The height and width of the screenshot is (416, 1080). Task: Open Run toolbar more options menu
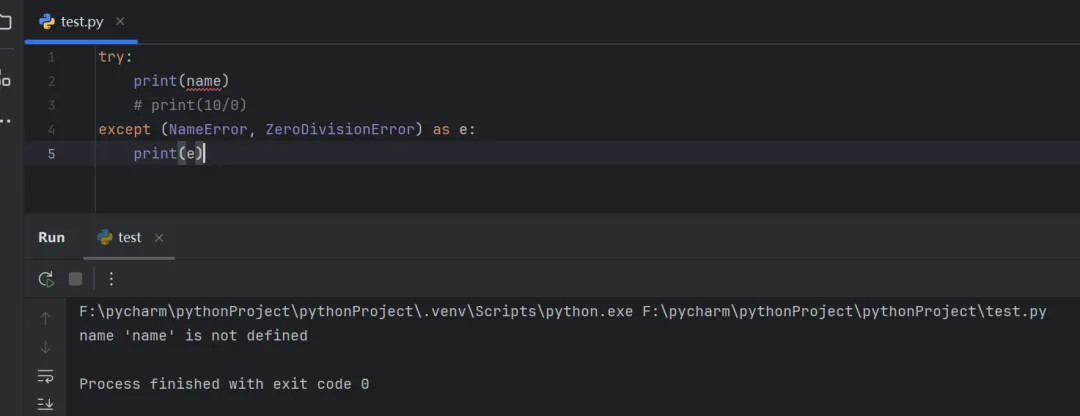[111, 279]
